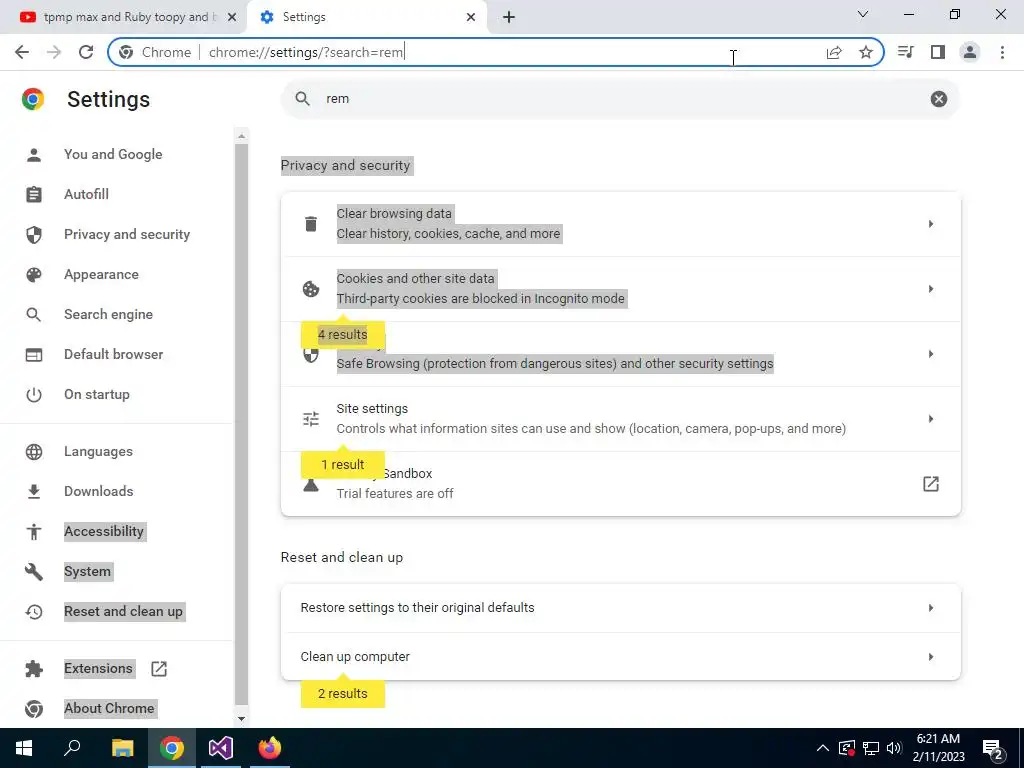Clear the settings search with X icon
The width and height of the screenshot is (1024, 768).
pyautogui.click(x=938, y=99)
